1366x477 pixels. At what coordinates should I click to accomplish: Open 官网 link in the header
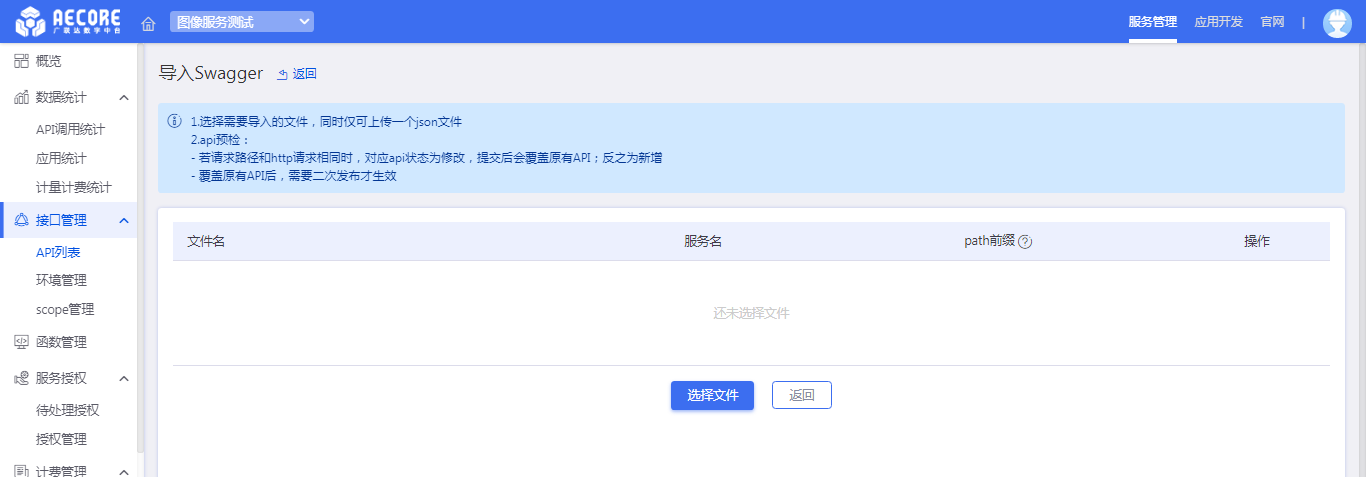pyautogui.click(x=1272, y=21)
